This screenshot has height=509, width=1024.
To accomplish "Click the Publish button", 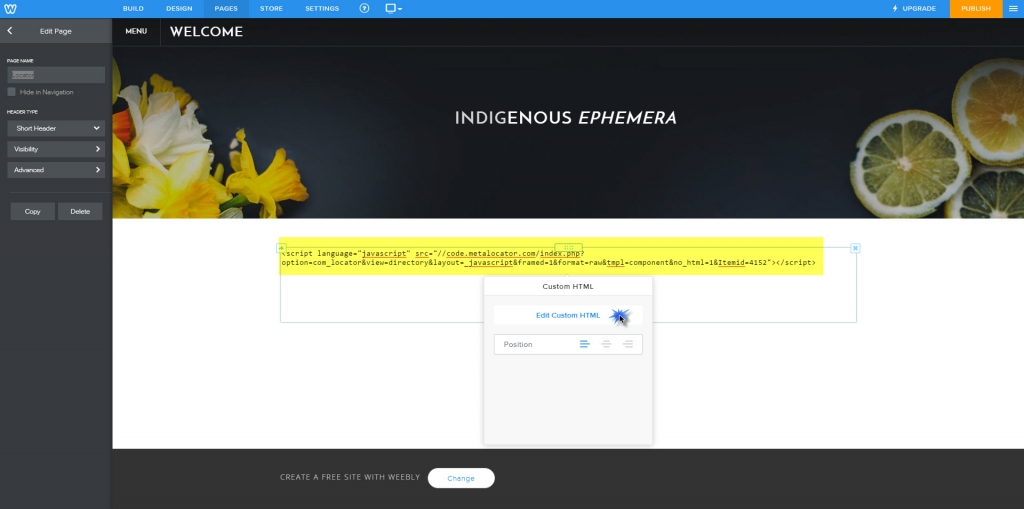I will click(976, 8).
